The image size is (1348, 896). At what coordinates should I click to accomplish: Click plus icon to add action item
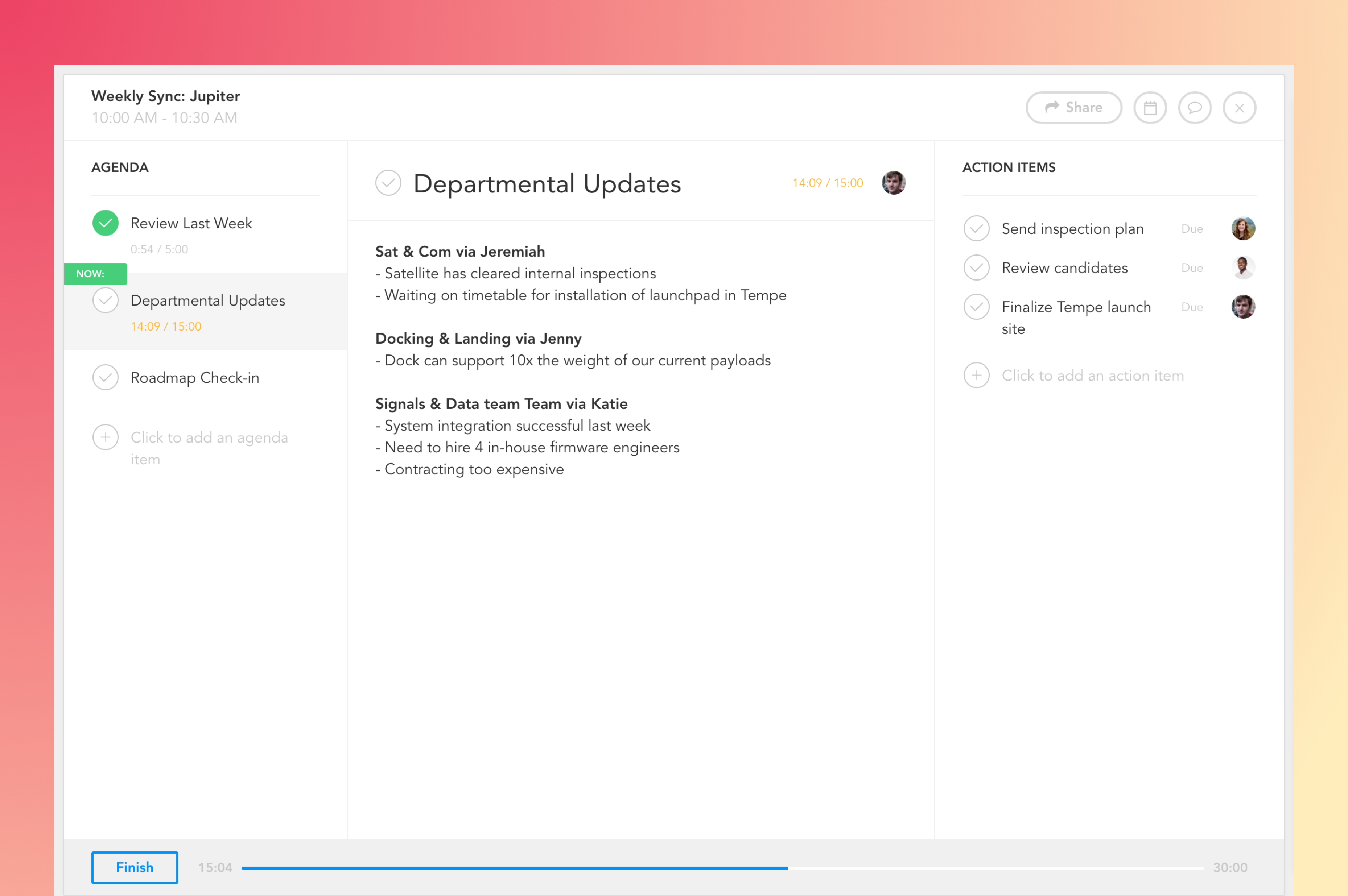point(976,376)
